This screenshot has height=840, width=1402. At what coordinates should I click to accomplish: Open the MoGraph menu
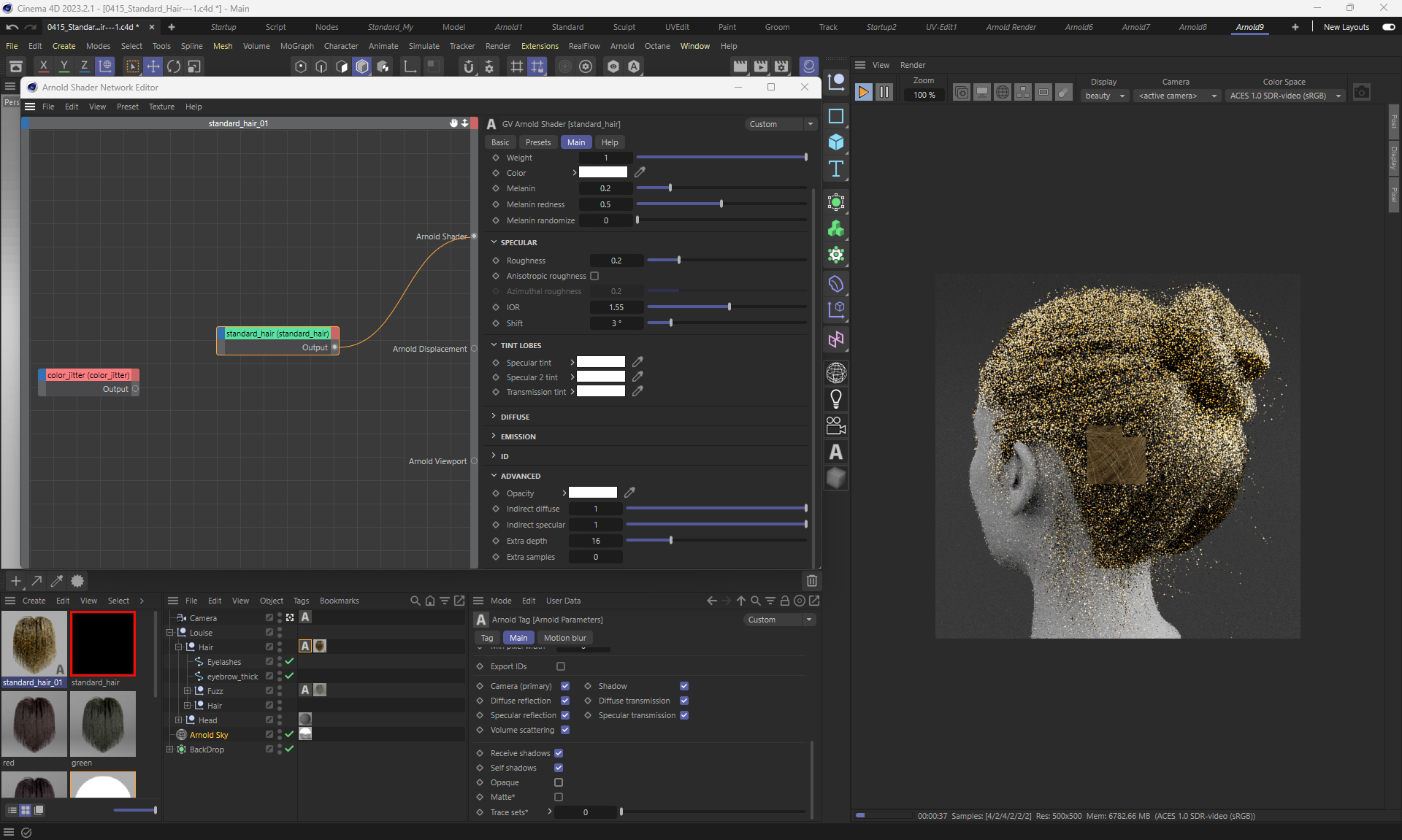pyautogui.click(x=296, y=46)
